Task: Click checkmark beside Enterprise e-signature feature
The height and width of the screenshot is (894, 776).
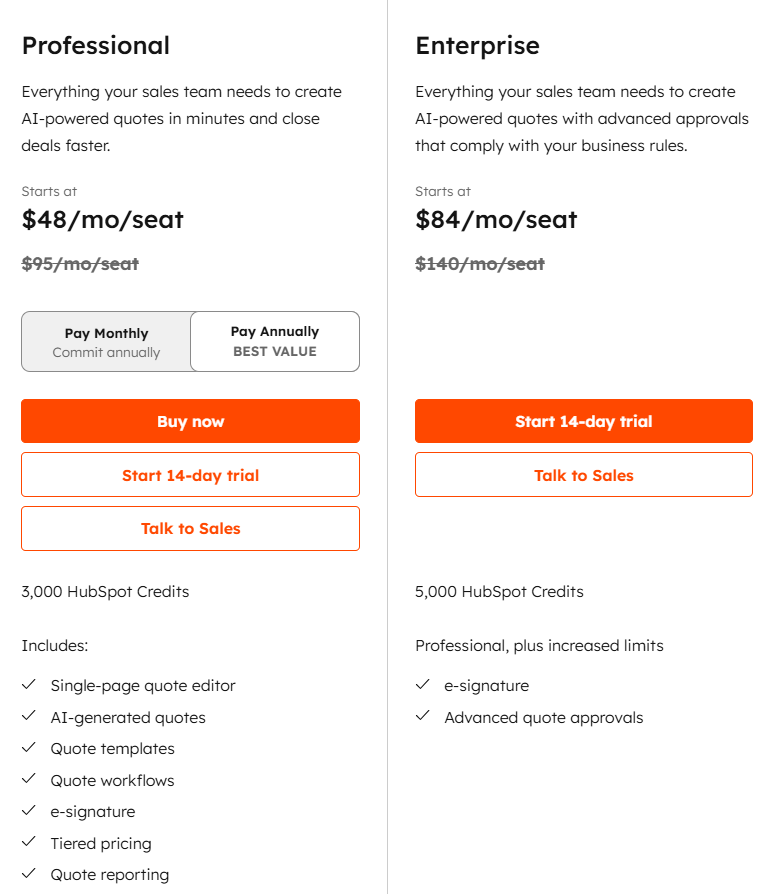Action: coord(422,684)
